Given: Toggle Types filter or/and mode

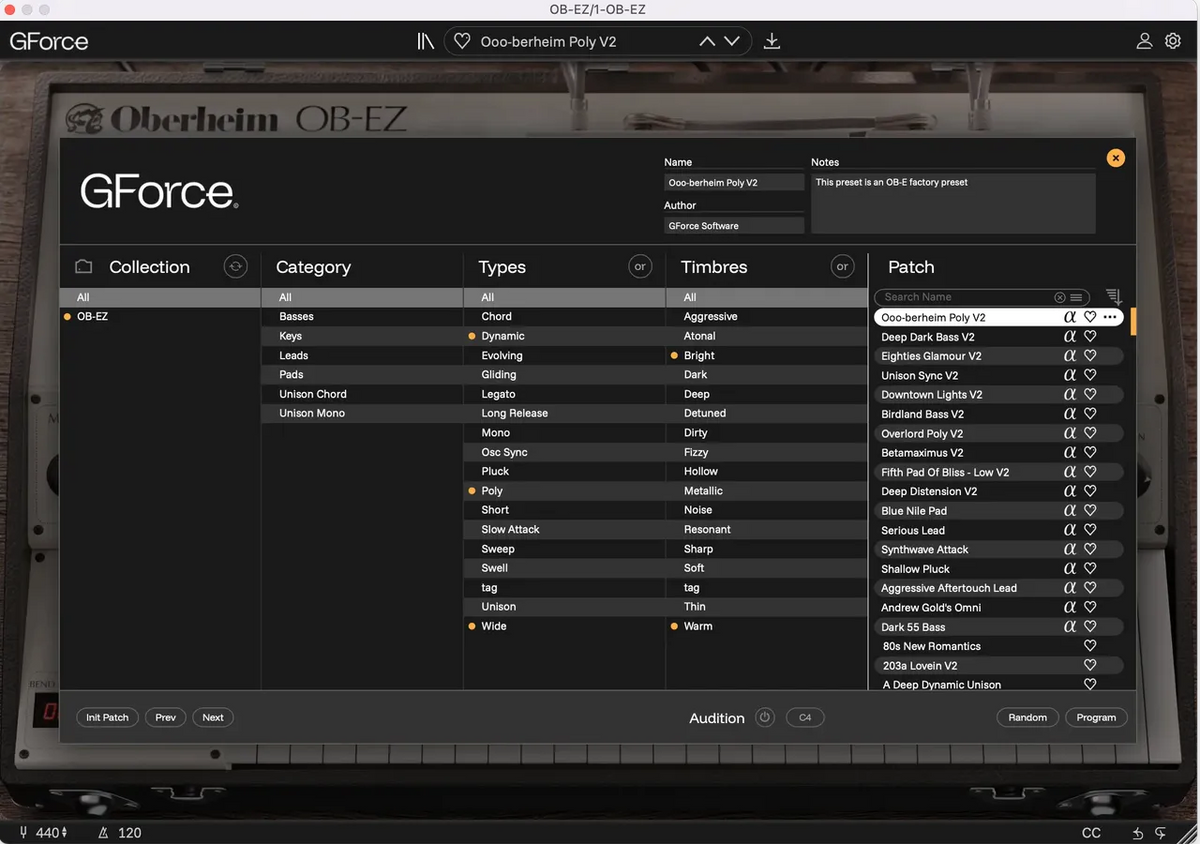Looking at the screenshot, I should [x=640, y=266].
